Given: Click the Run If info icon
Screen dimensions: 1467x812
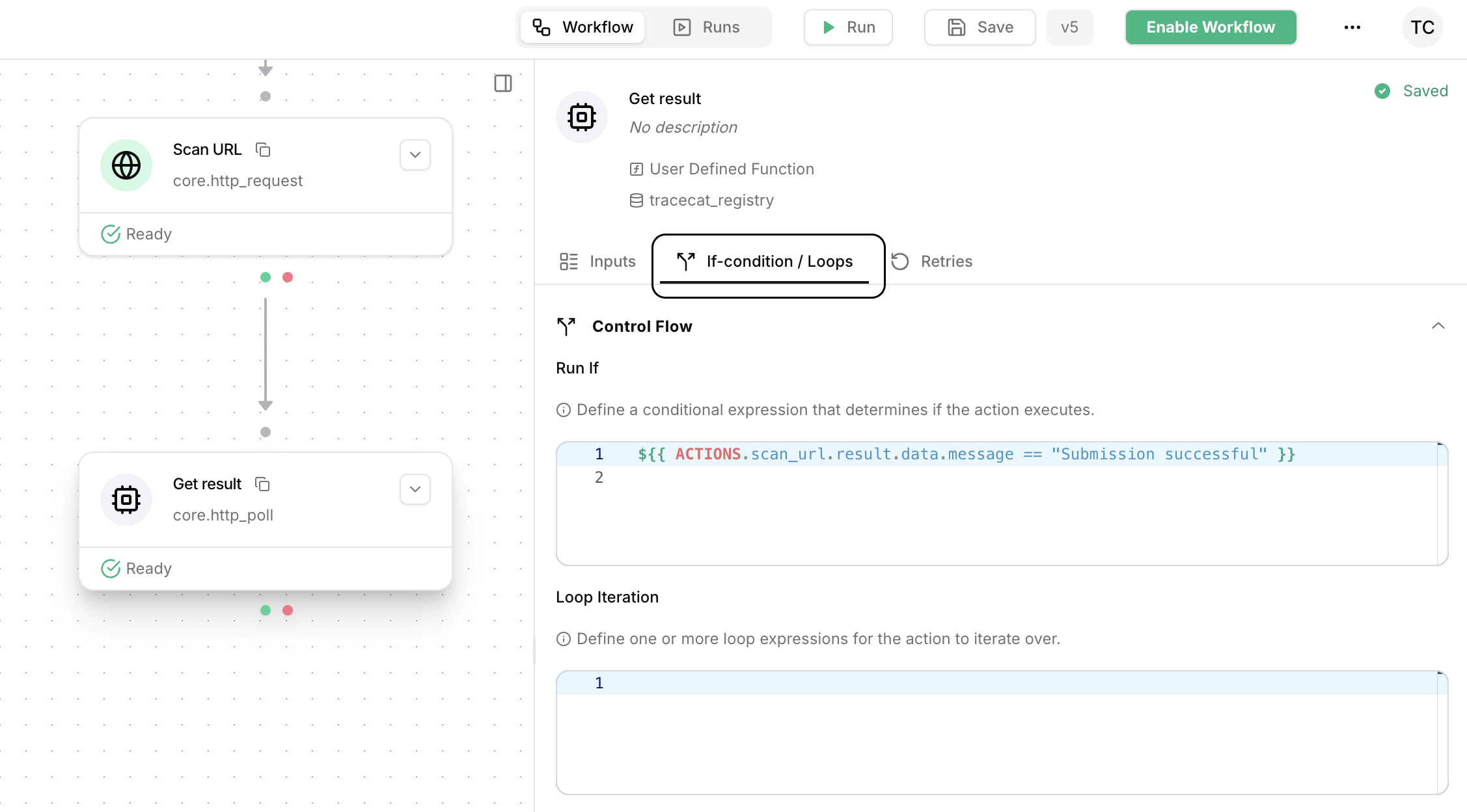Looking at the screenshot, I should [x=564, y=410].
